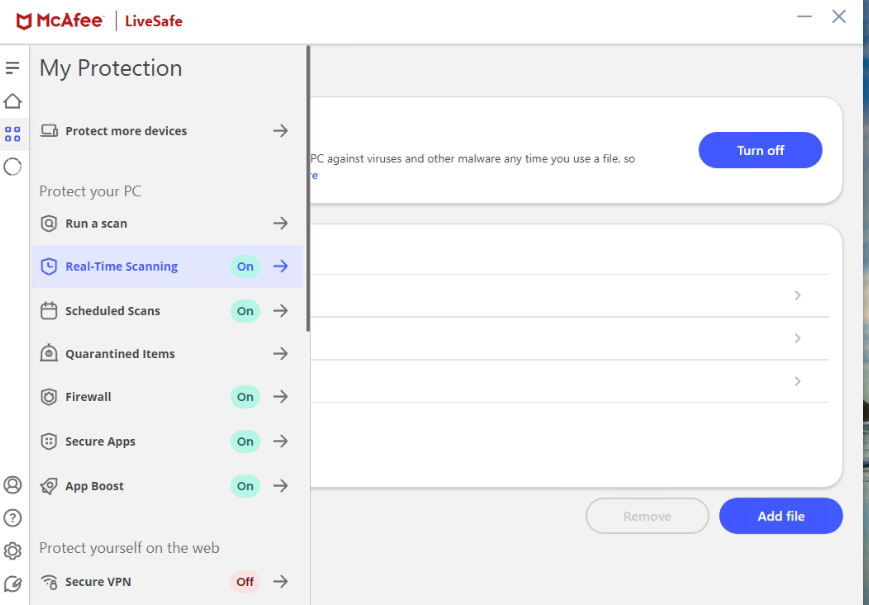The height and width of the screenshot is (605, 869).
Task: Click the Help question mark icon
Action: [13, 518]
